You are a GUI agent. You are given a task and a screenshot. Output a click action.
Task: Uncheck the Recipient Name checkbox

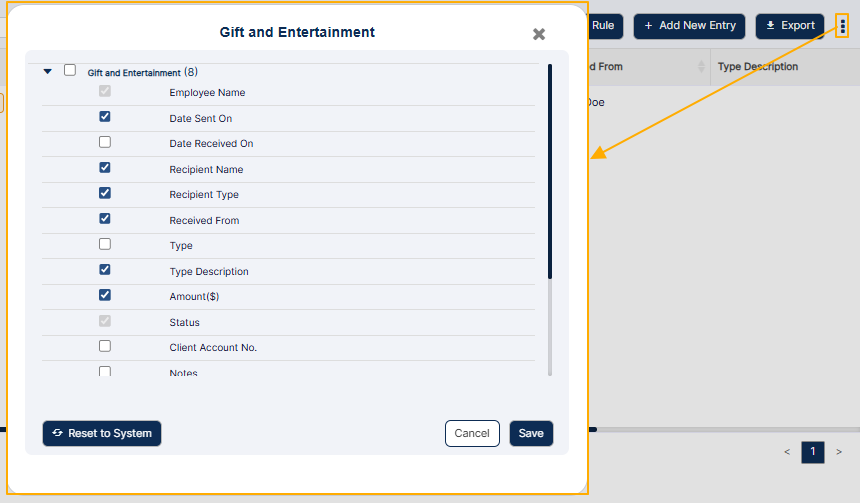pyautogui.click(x=105, y=167)
